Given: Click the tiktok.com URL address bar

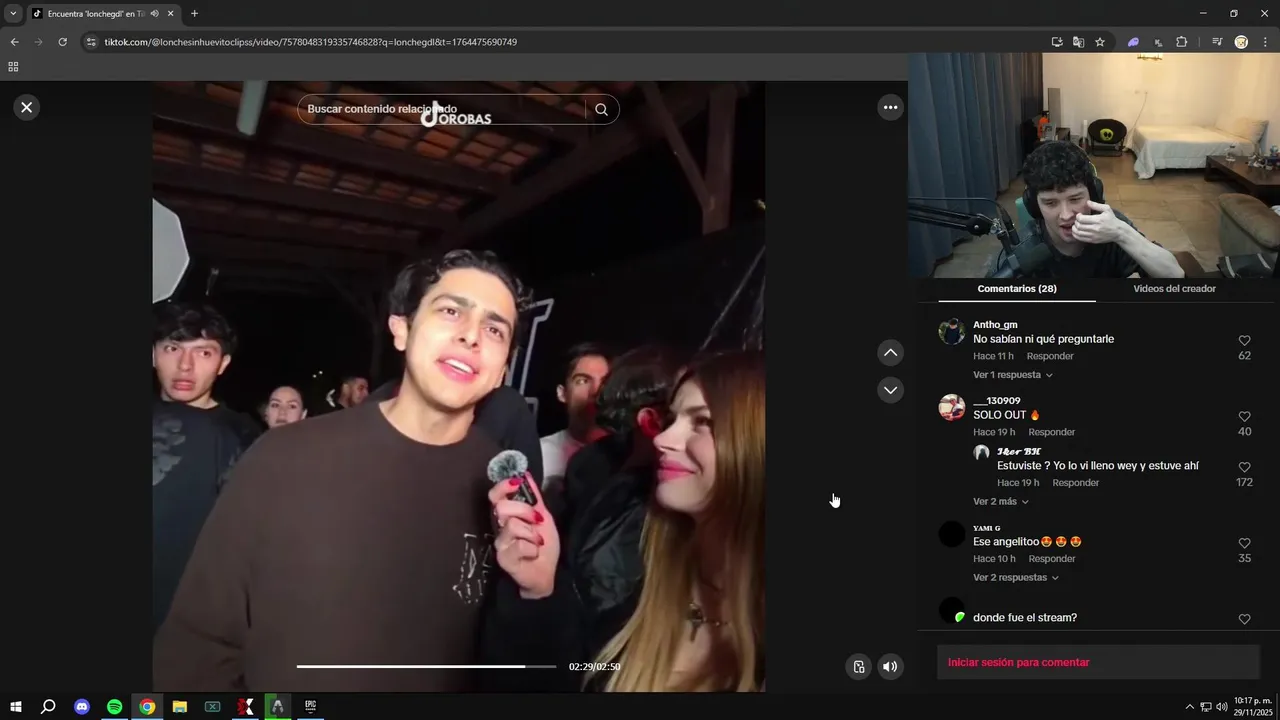Looking at the screenshot, I should coord(310,42).
